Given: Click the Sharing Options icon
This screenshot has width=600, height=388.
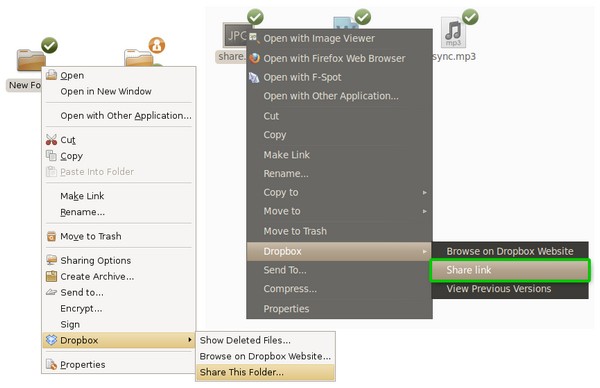Looking at the screenshot, I should tap(51, 260).
